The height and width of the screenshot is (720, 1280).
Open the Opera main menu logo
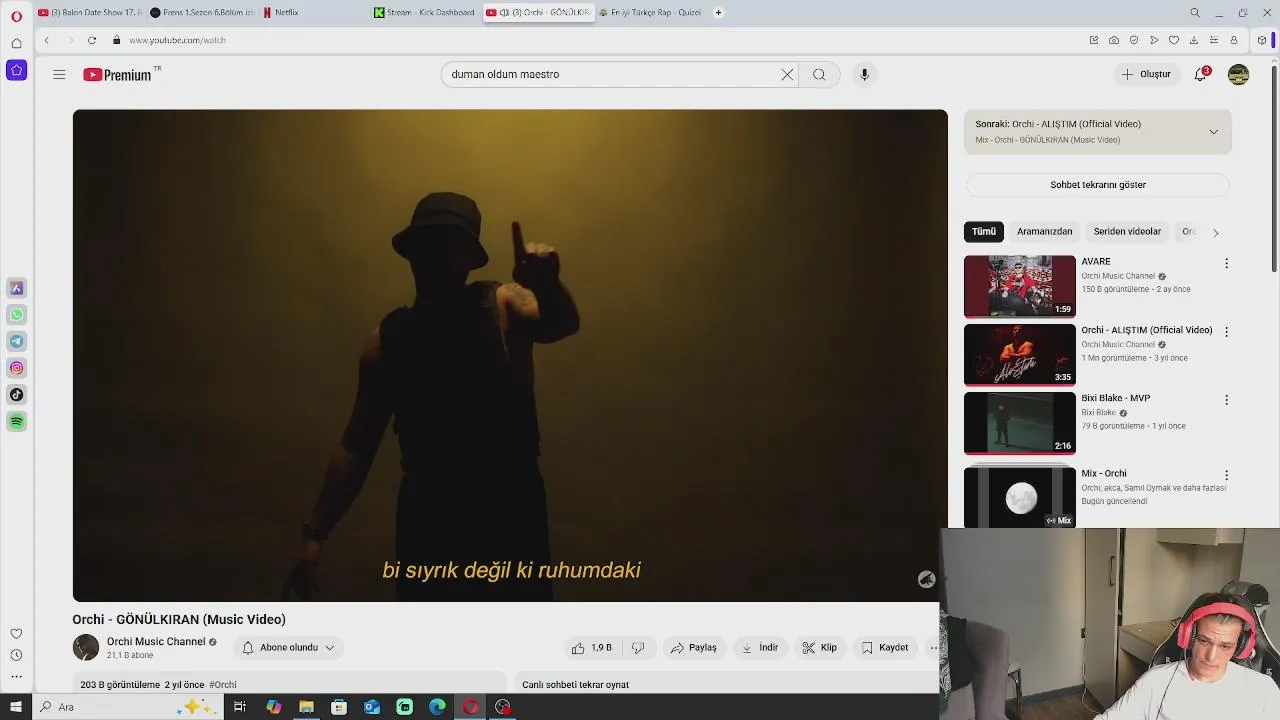click(x=16, y=16)
